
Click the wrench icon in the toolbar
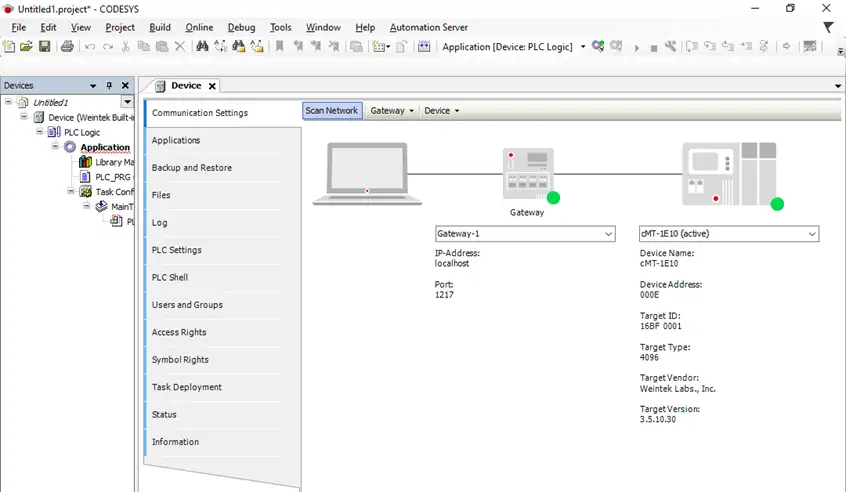(x=671, y=46)
